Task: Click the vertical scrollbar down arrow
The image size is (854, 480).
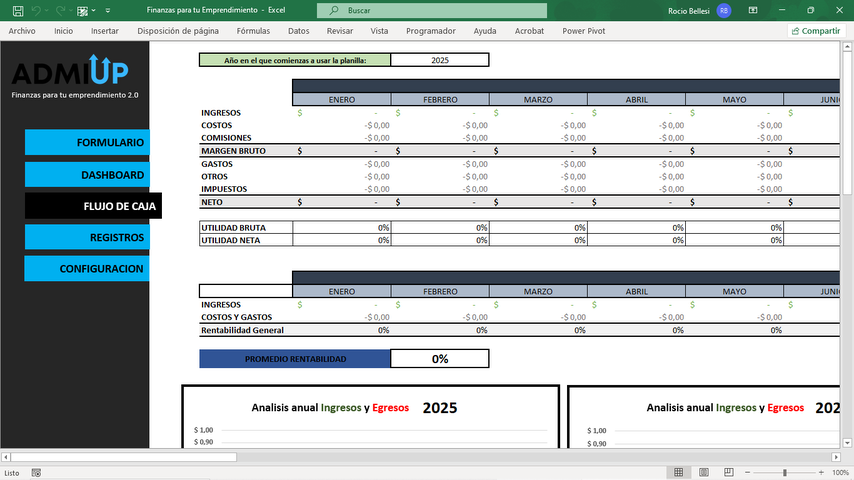Action: pyautogui.click(x=847, y=443)
